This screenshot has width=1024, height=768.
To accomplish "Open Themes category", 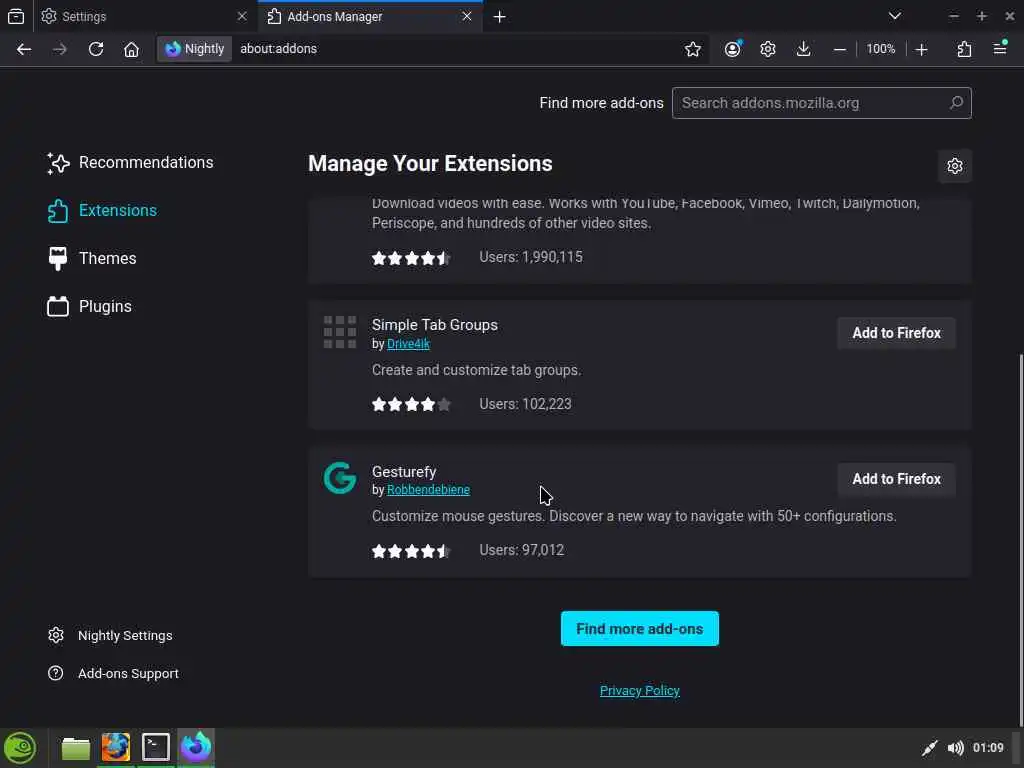I will 92,259.
